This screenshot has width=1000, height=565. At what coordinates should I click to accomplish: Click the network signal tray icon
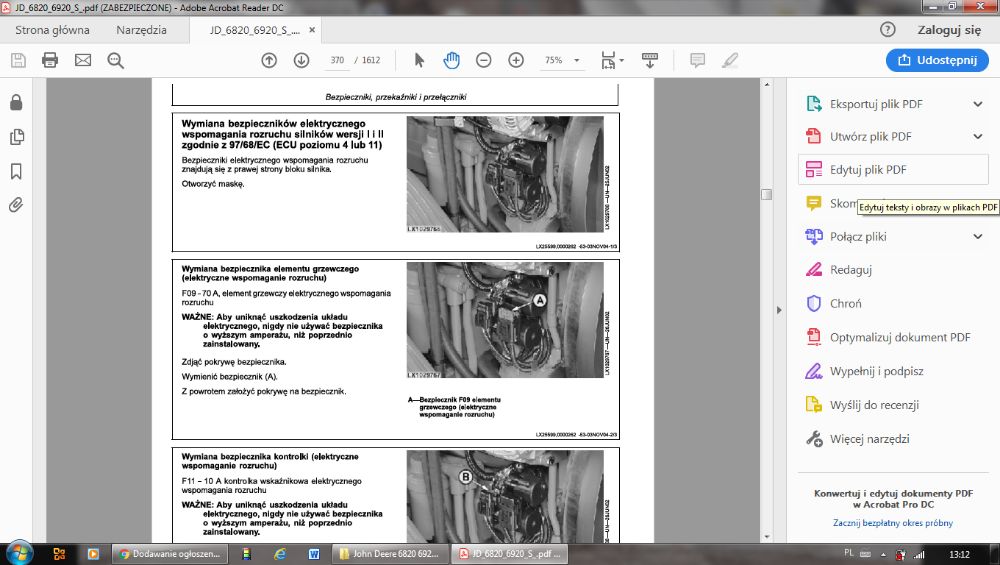(x=919, y=554)
